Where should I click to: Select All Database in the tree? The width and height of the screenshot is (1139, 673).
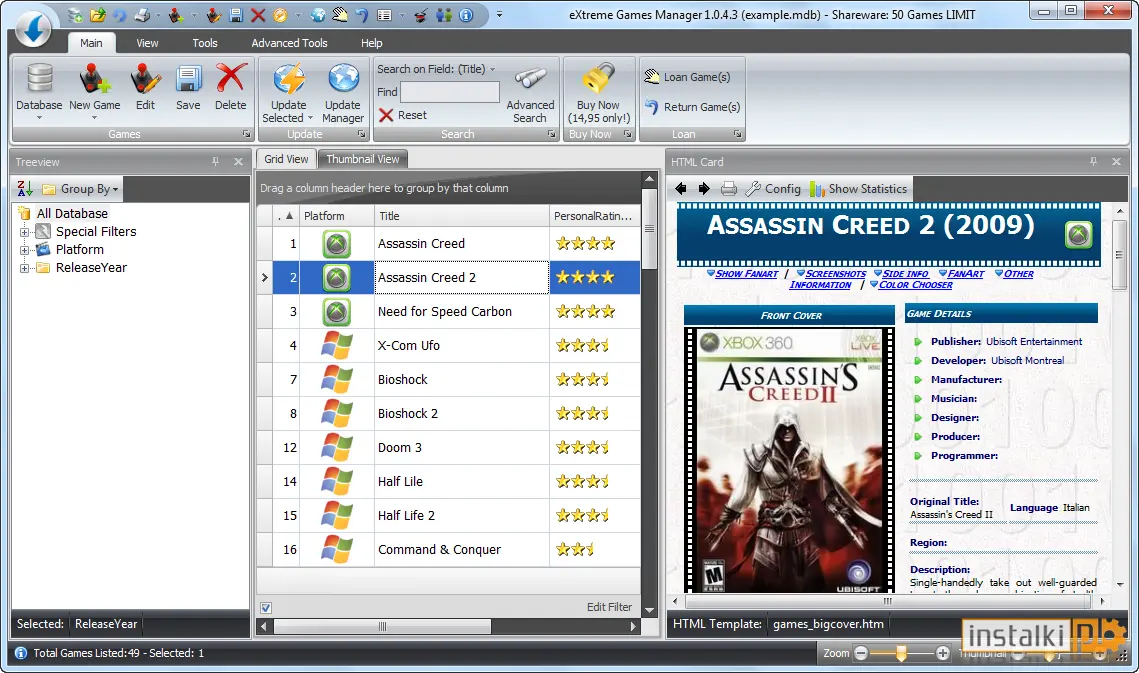72,214
